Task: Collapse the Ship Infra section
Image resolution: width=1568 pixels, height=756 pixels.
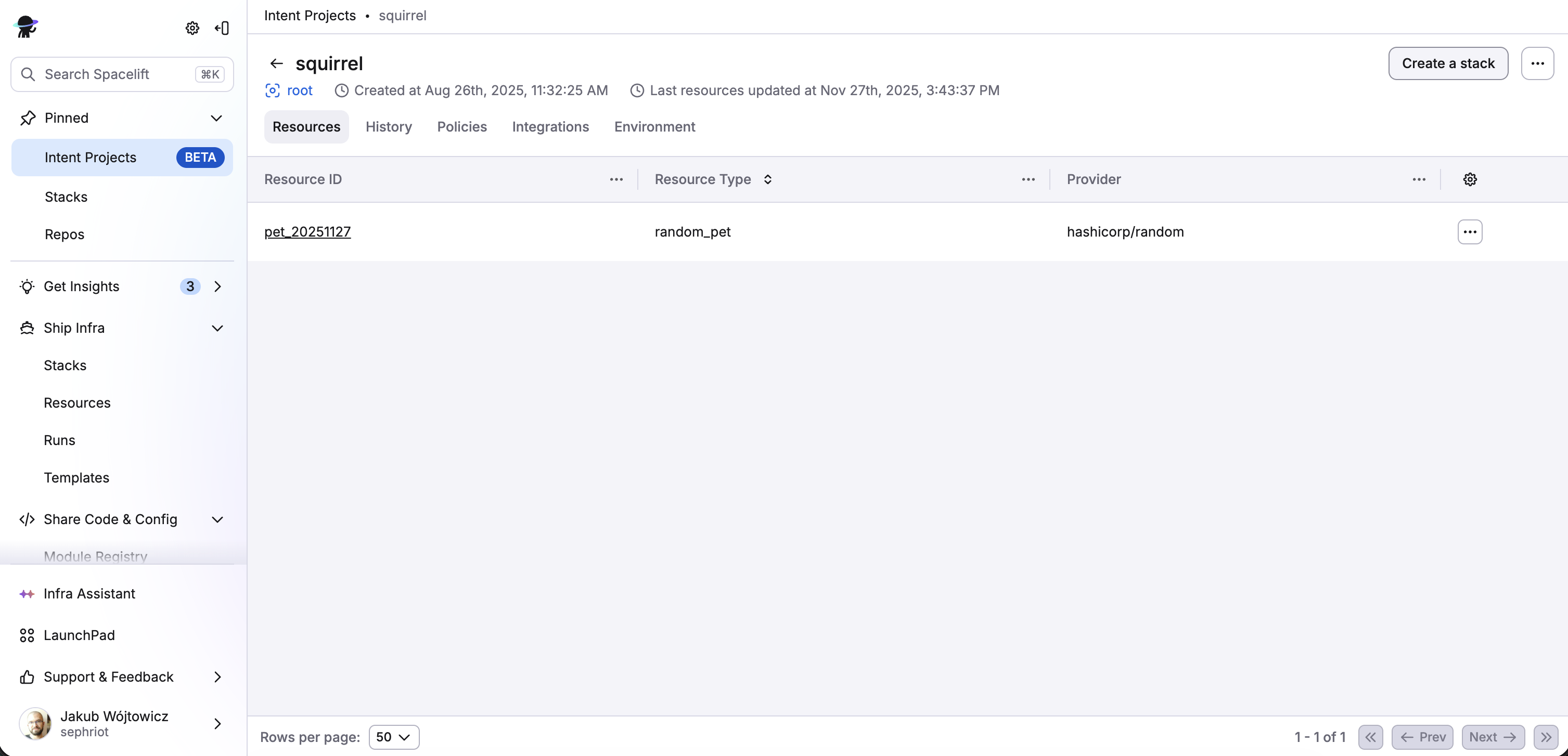Action: coord(217,328)
